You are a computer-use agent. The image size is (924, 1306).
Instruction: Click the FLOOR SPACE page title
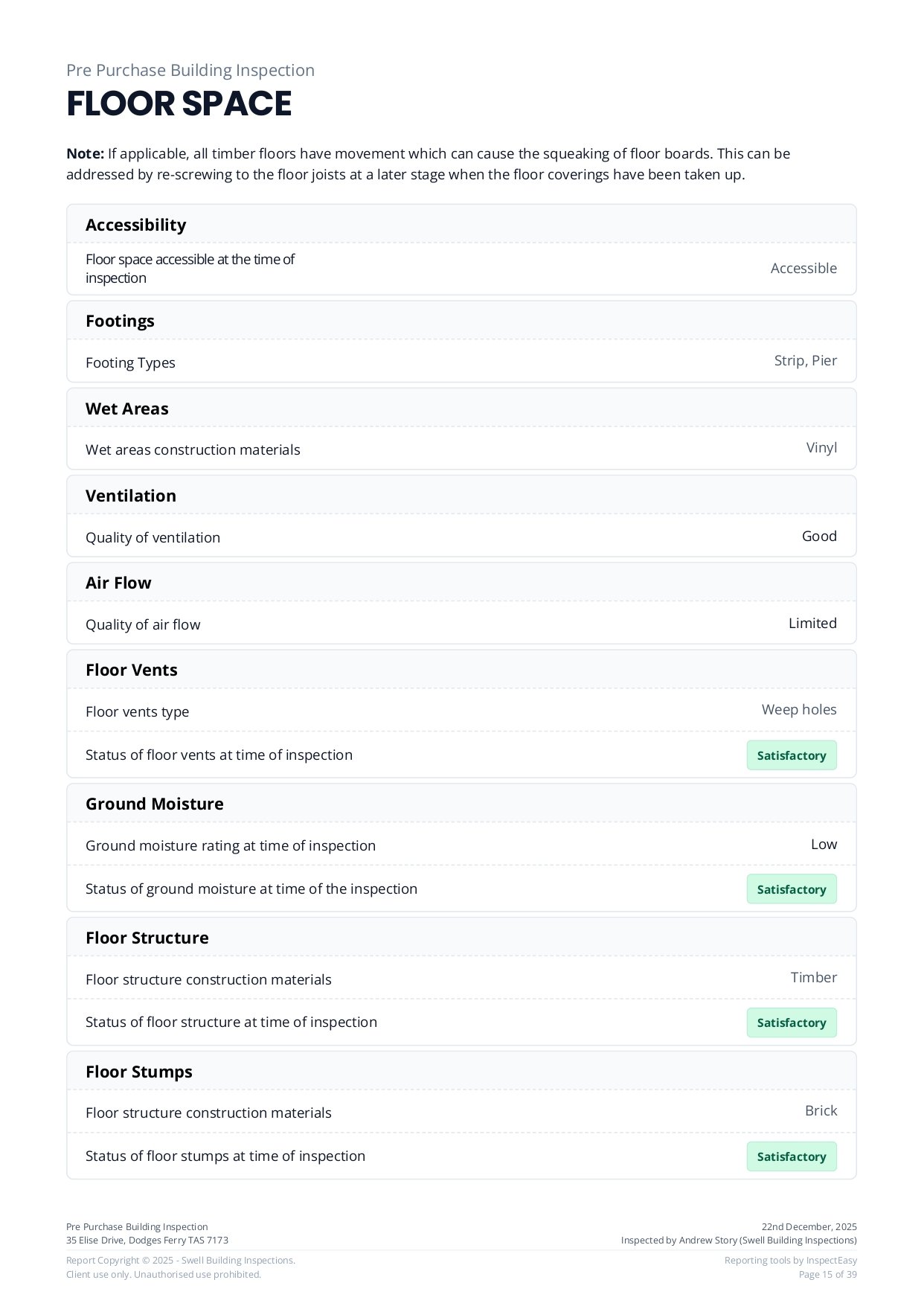pyautogui.click(x=179, y=103)
